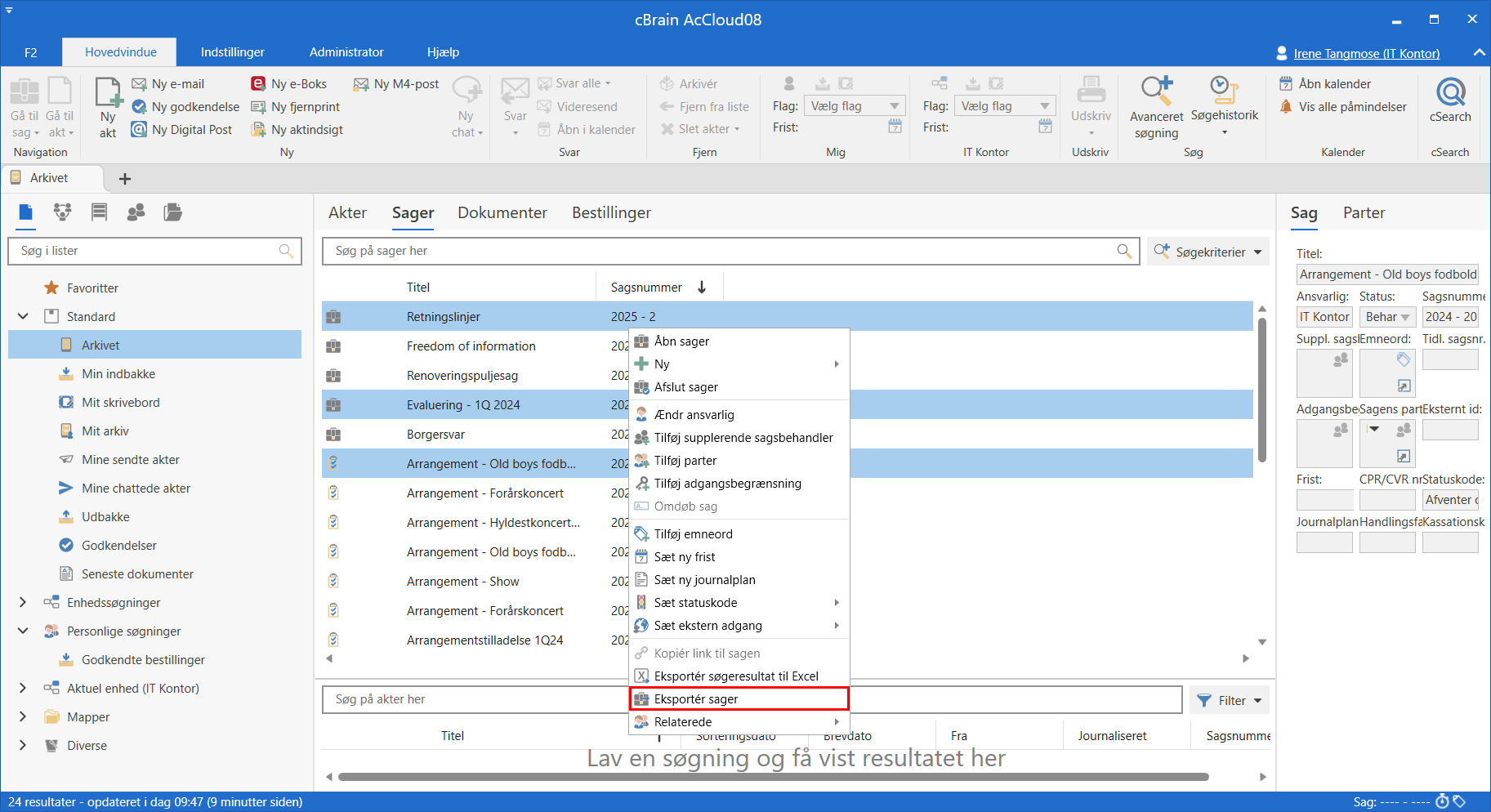Start a Ny godkendelse
Screen dimensions: 1491x812
point(185,106)
